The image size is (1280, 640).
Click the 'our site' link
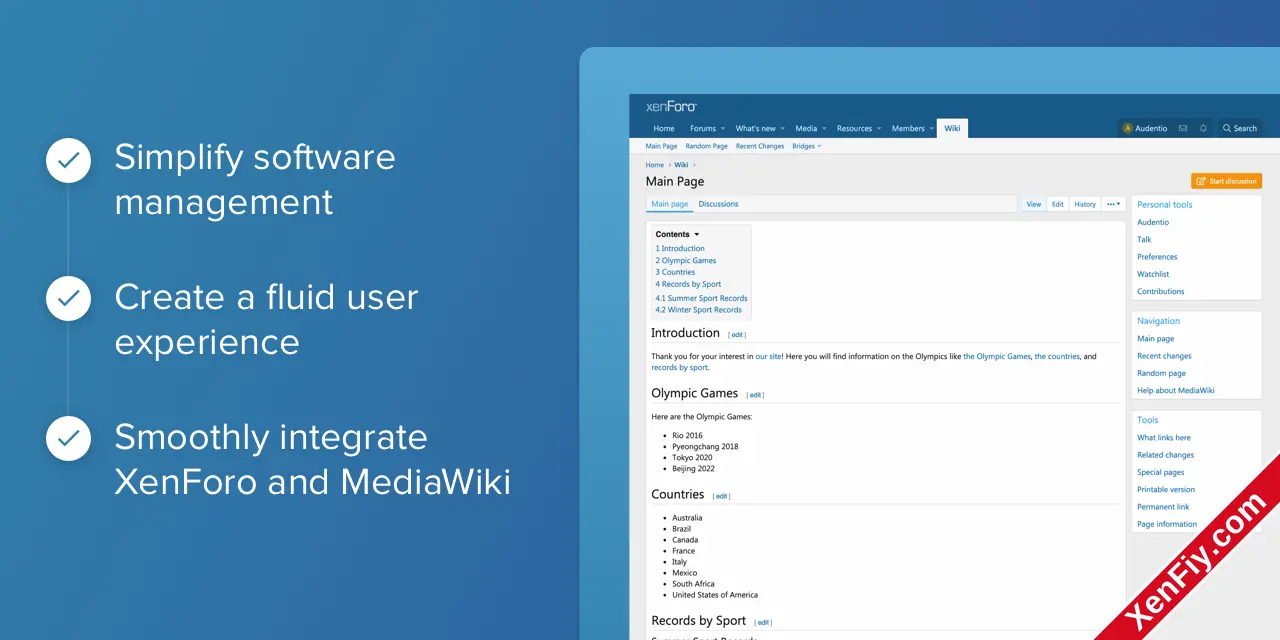(x=768, y=357)
